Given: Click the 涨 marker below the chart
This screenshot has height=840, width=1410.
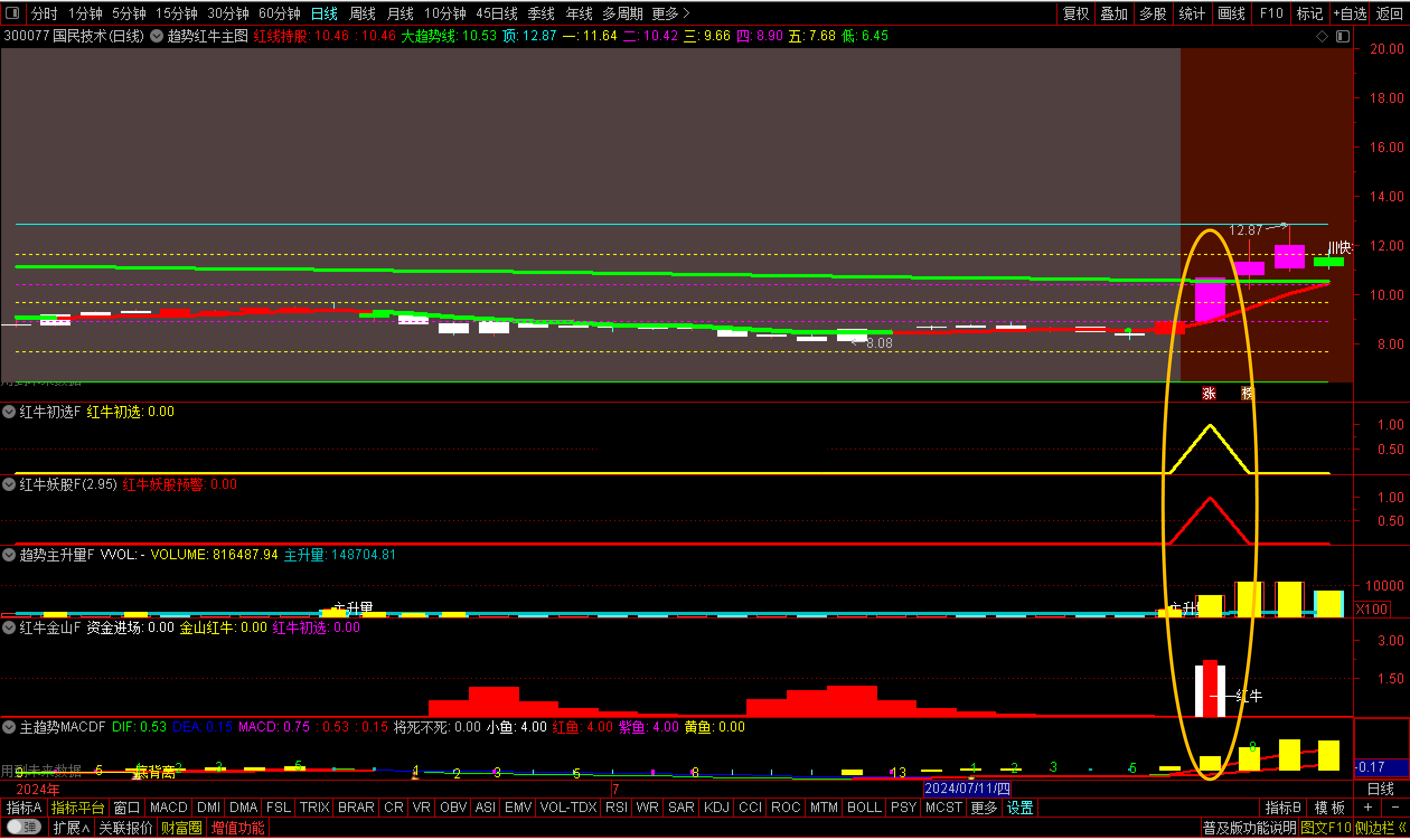Looking at the screenshot, I should coord(1209,393).
